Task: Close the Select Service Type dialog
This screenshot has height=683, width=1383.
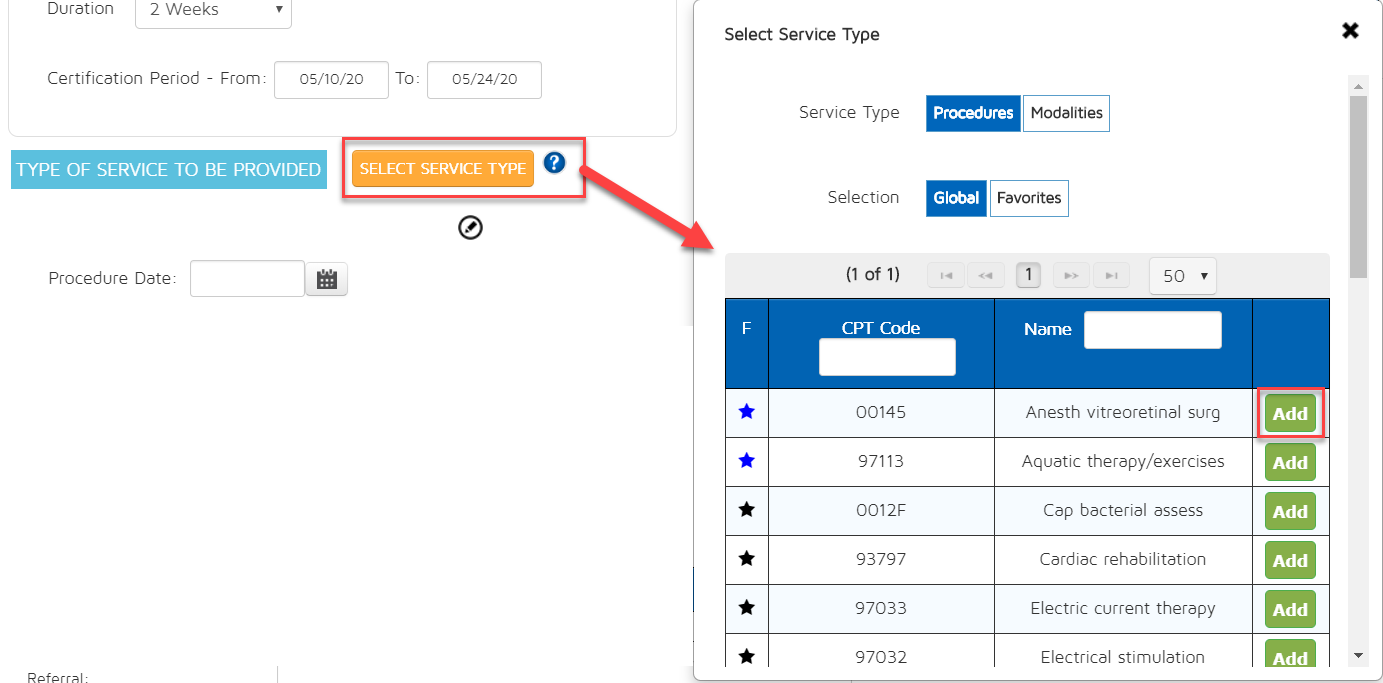Action: [1350, 31]
